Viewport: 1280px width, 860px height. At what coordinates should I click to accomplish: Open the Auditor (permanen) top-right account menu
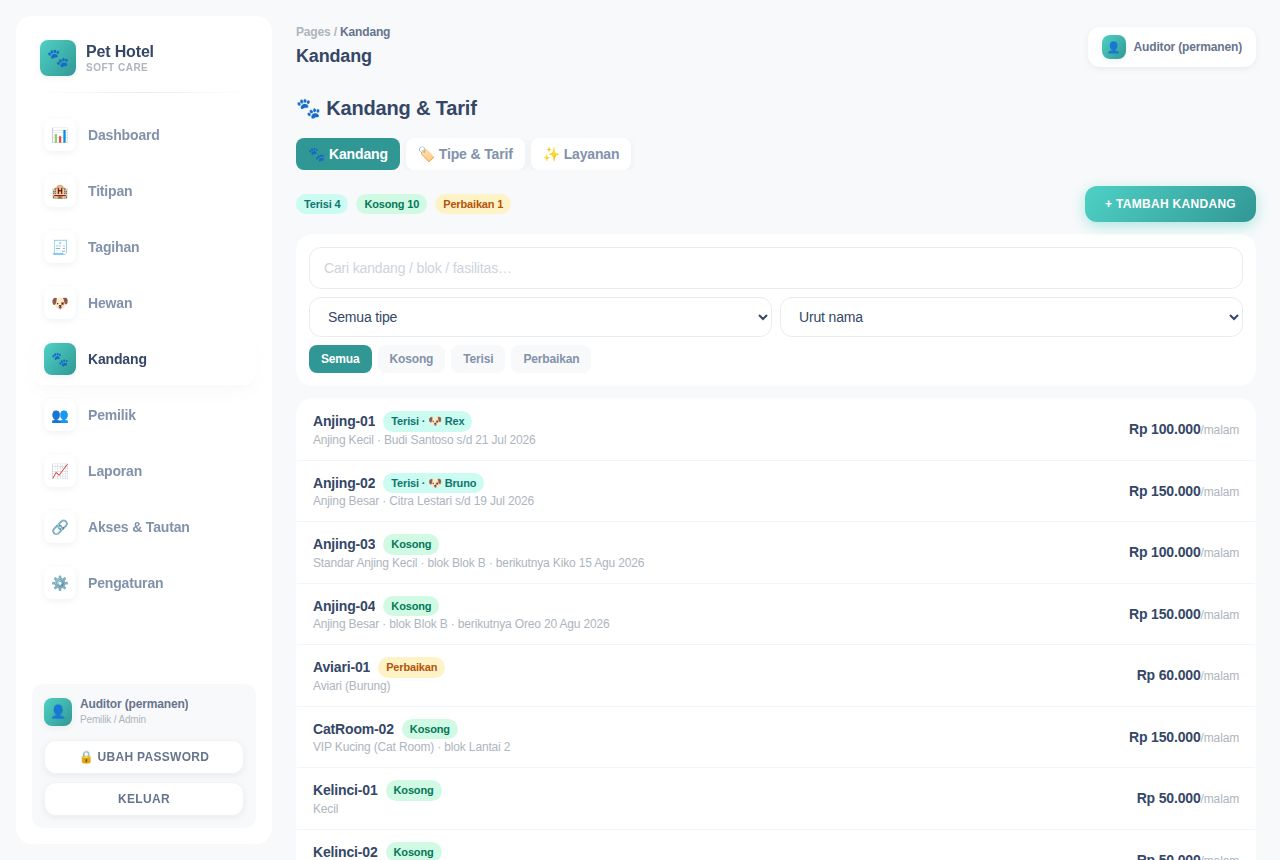[x=1172, y=47]
